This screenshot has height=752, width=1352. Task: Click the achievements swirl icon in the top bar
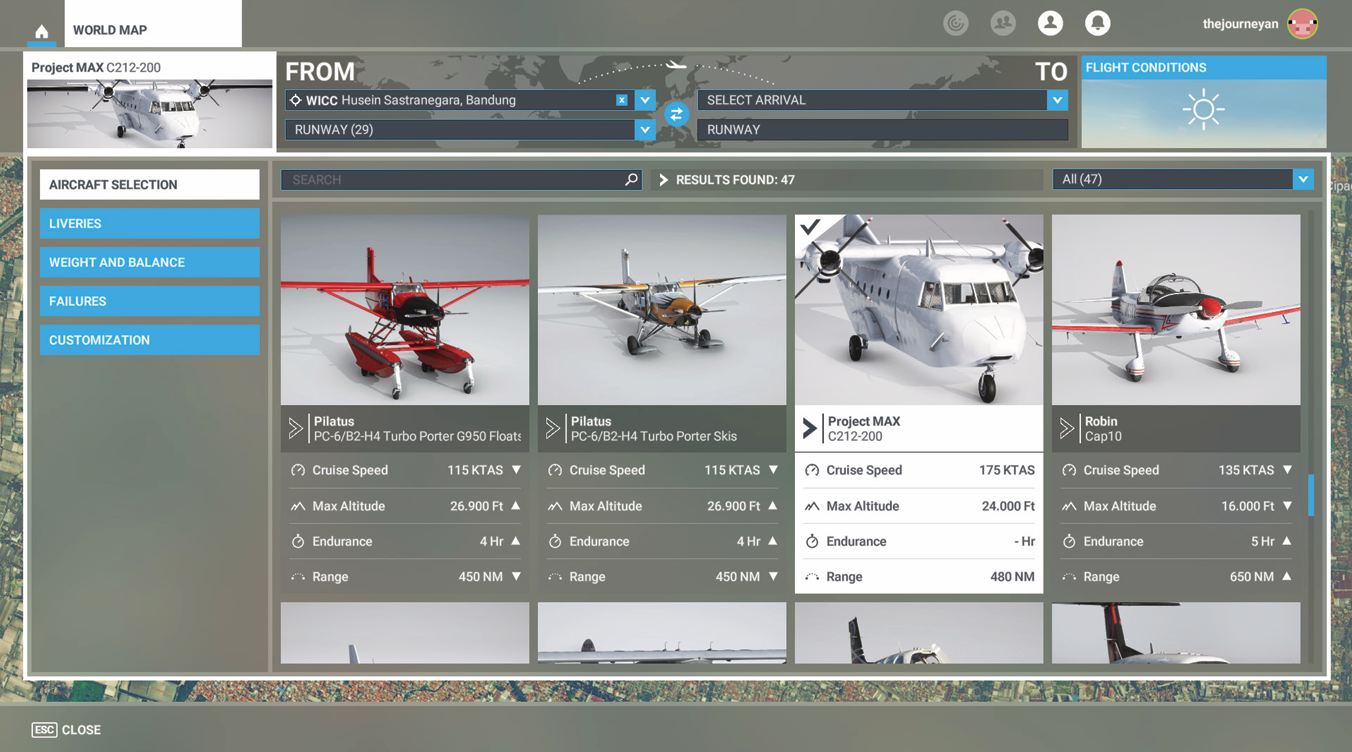956,23
